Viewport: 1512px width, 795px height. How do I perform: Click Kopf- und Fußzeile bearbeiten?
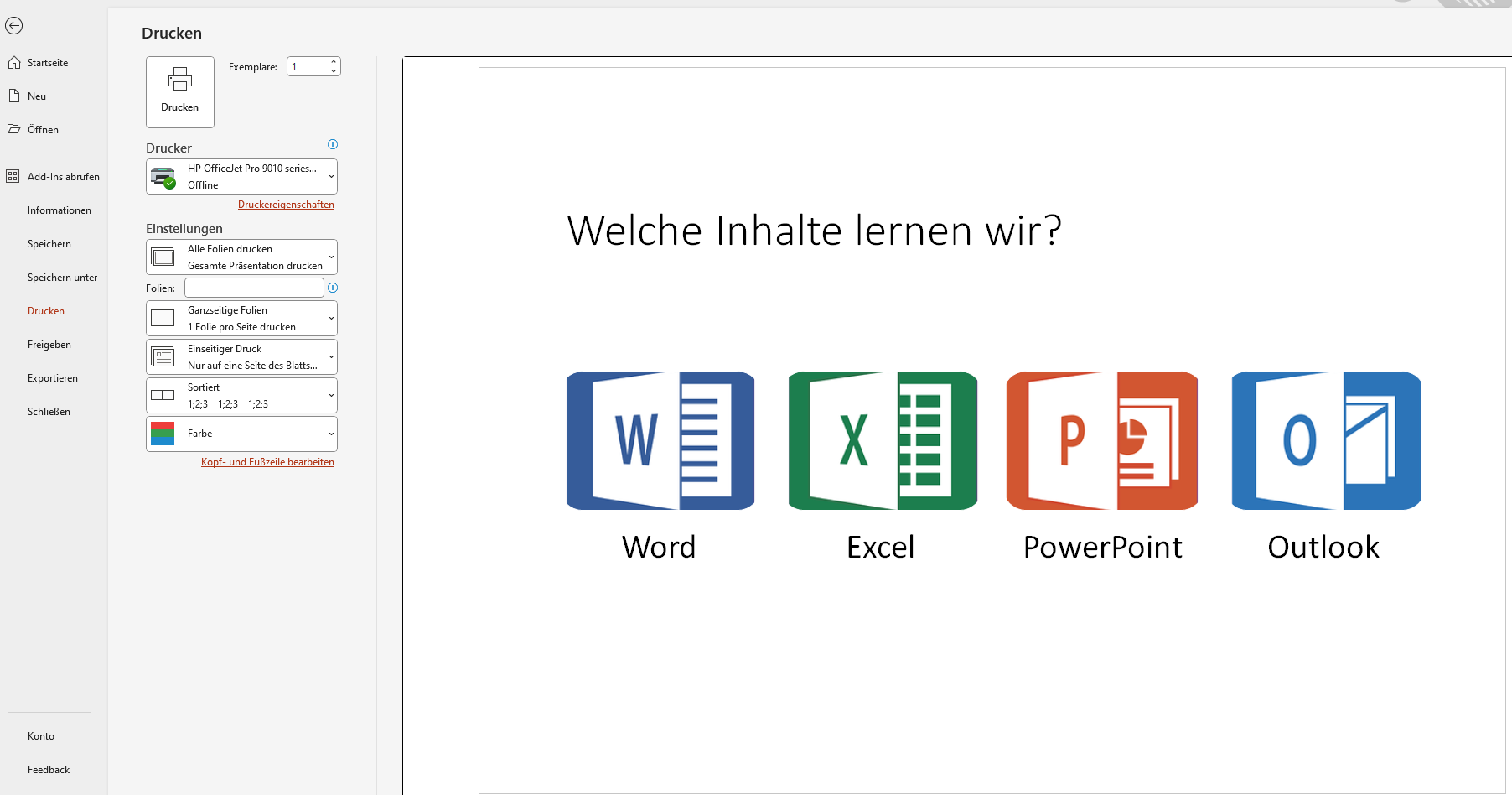[267, 461]
